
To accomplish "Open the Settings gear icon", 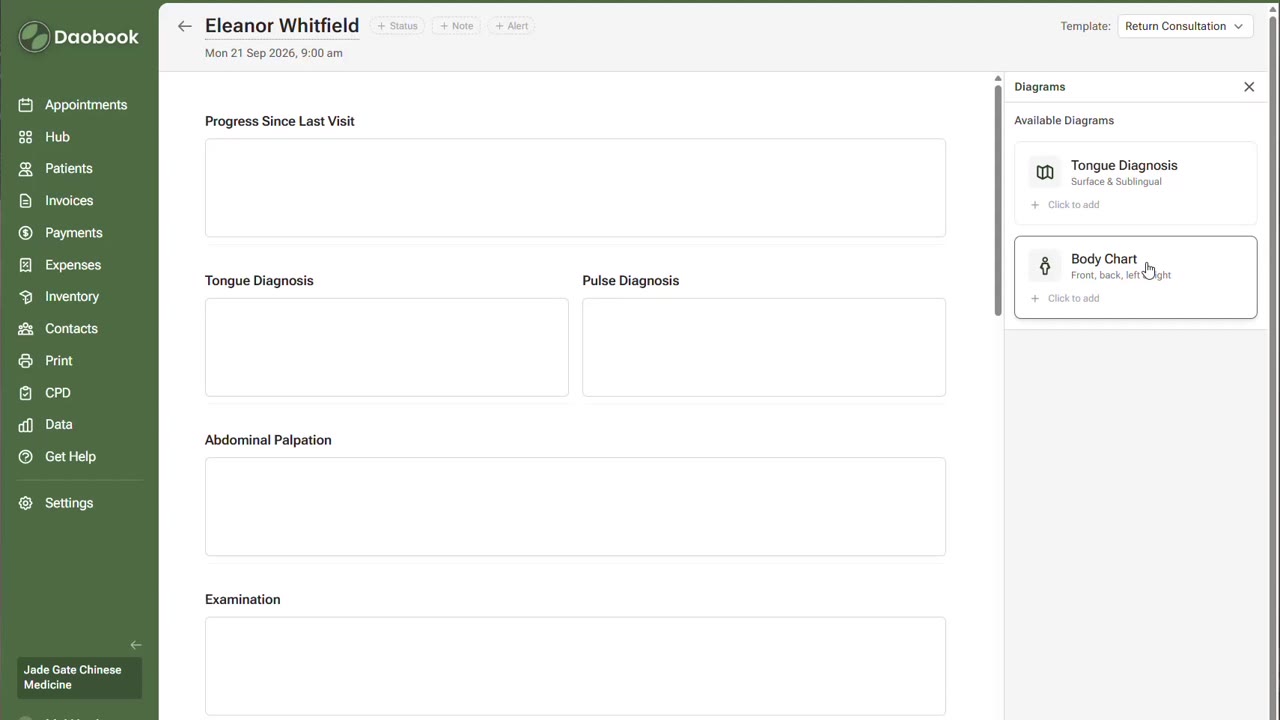I will coord(26,503).
